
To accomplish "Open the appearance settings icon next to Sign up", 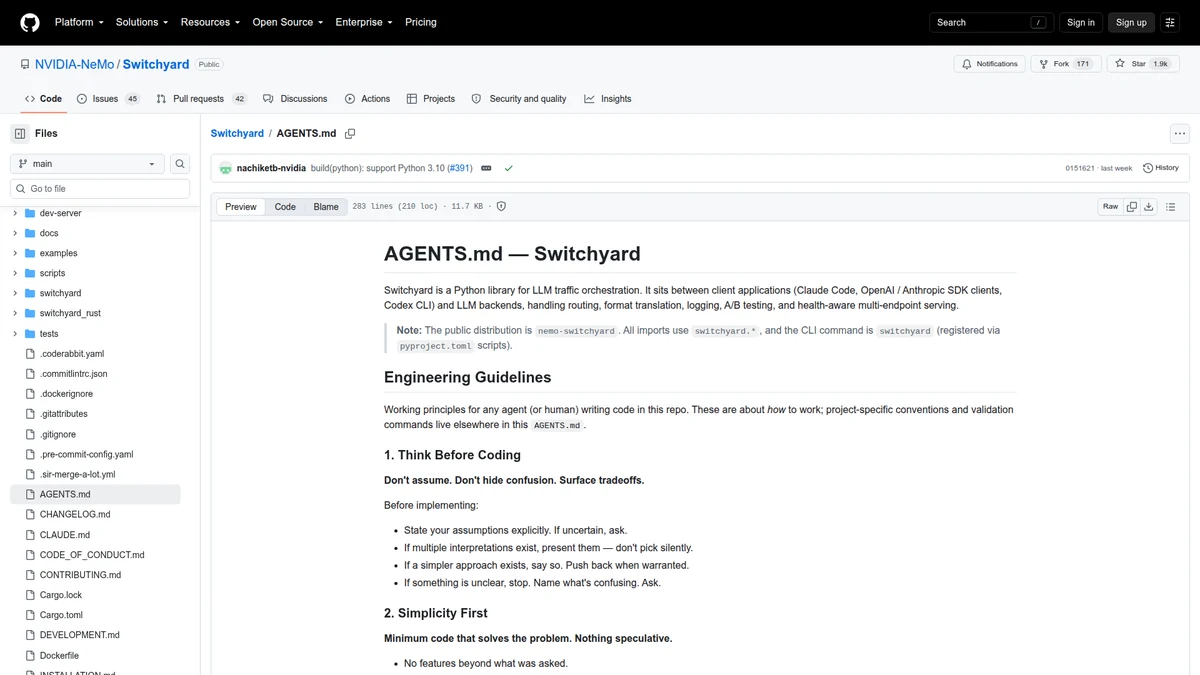I will 1170,22.
